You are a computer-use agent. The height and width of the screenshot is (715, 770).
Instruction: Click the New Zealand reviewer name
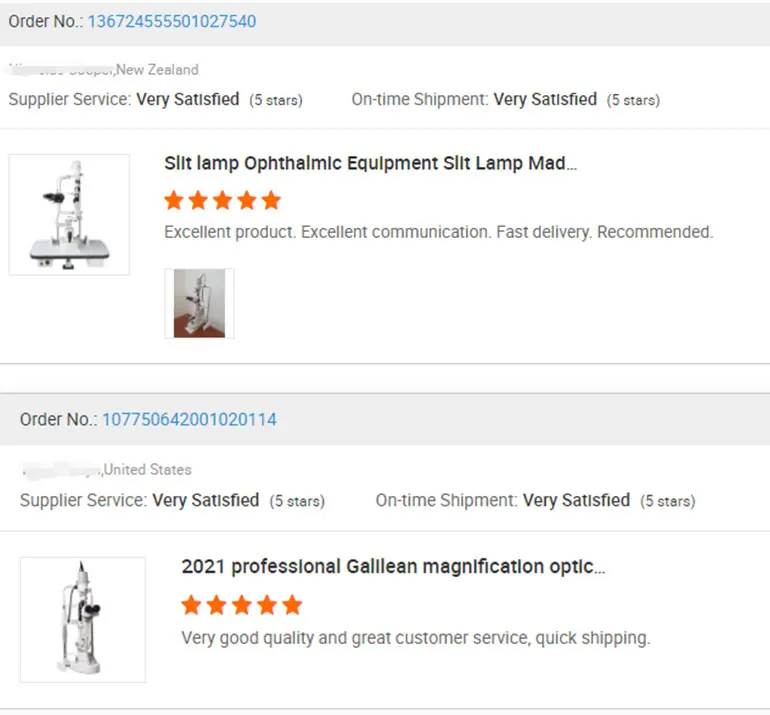click(60, 70)
